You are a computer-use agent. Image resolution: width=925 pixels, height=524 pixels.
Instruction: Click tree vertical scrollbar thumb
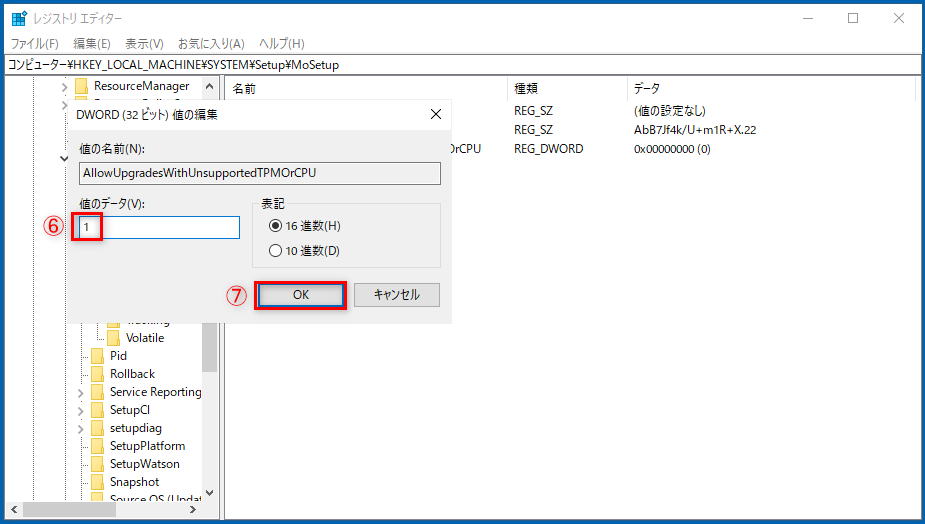209,347
